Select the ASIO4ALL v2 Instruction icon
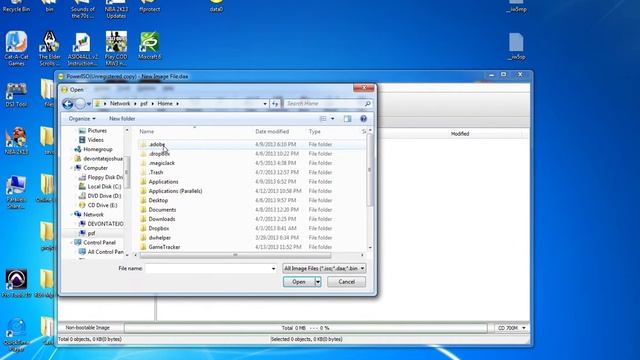The width and height of the screenshot is (640, 360). 83,49
